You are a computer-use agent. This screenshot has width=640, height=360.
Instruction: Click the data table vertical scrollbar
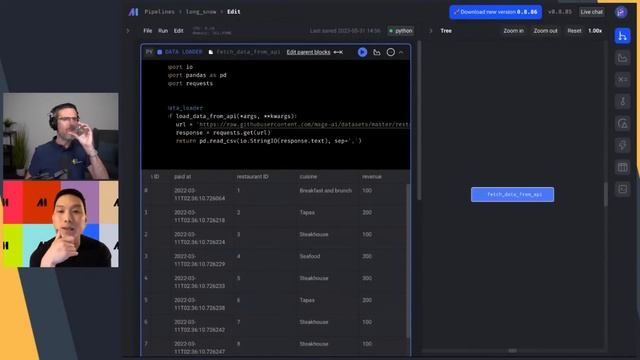(408, 261)
